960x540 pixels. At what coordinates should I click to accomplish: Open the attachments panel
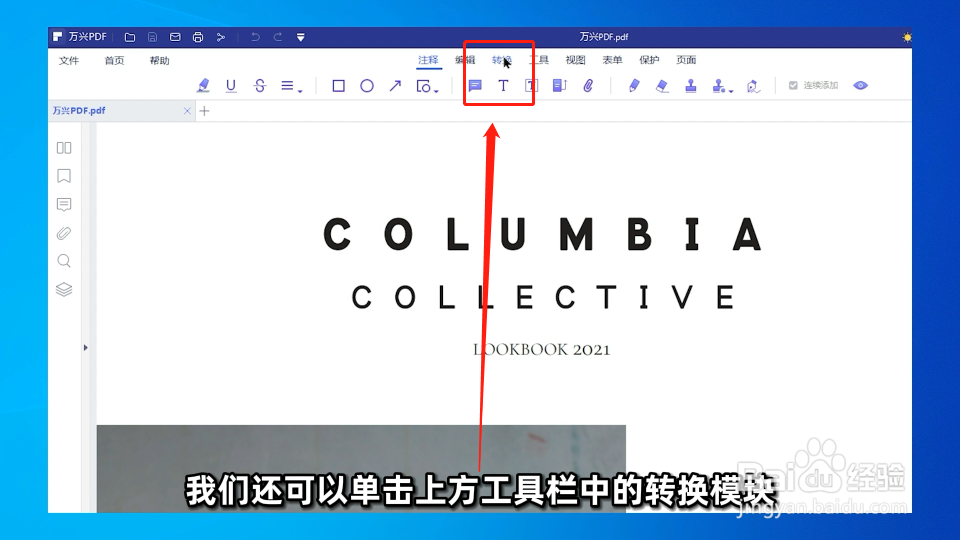pos(64,233)
